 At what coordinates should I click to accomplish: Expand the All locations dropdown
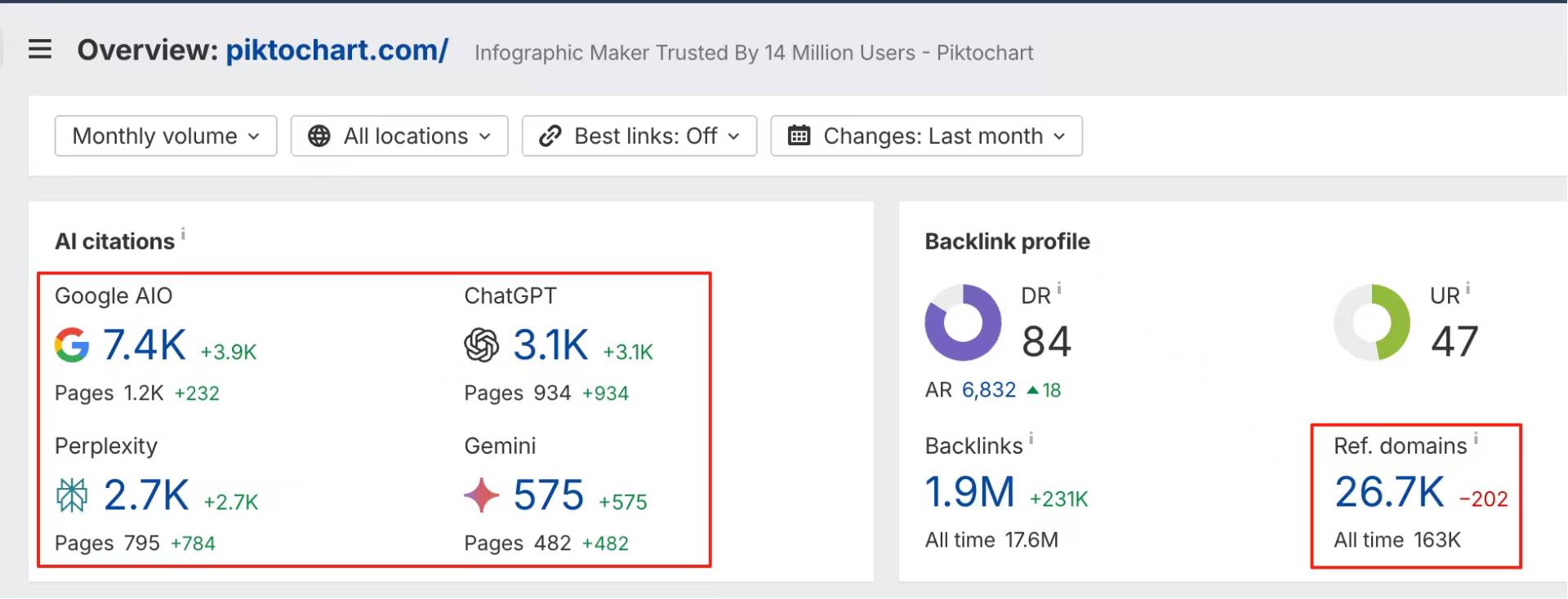tap(399, 135)
